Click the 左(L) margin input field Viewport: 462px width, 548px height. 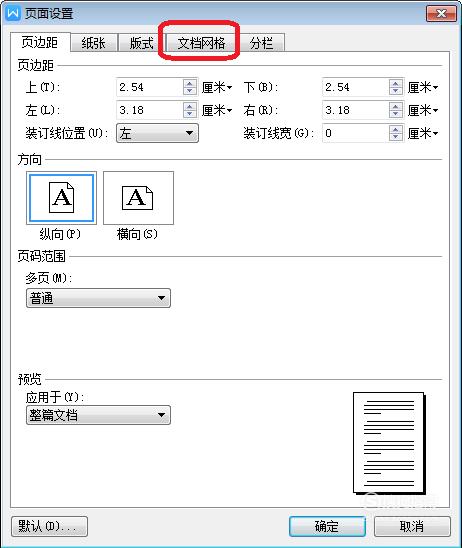[x=149, y=110]
